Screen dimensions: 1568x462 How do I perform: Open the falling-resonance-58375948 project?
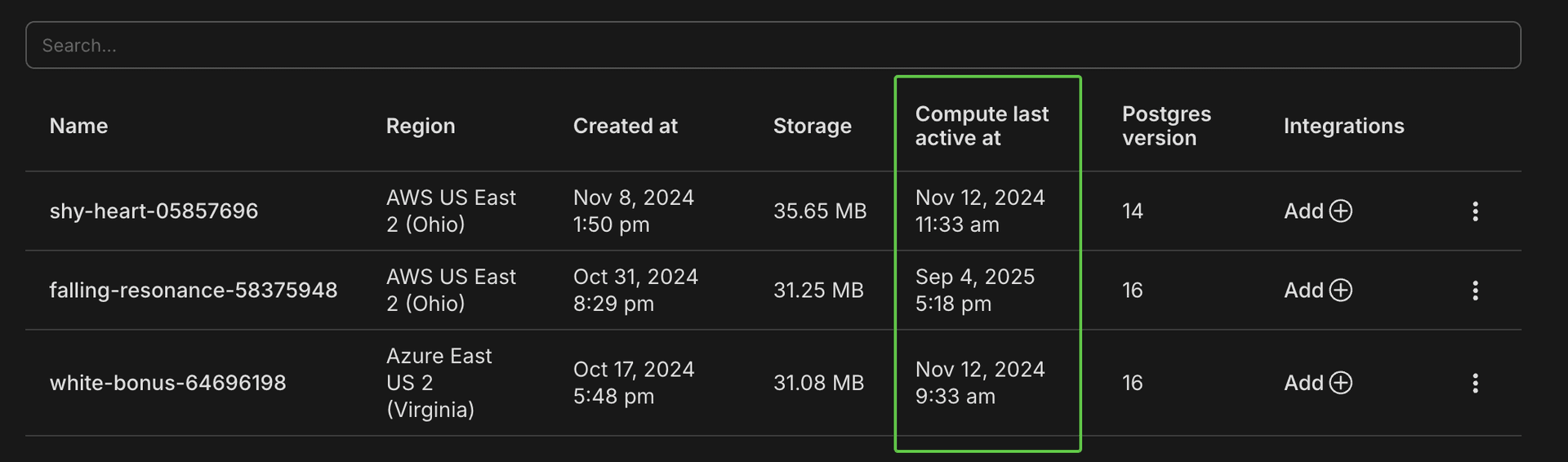coord(193,290)
